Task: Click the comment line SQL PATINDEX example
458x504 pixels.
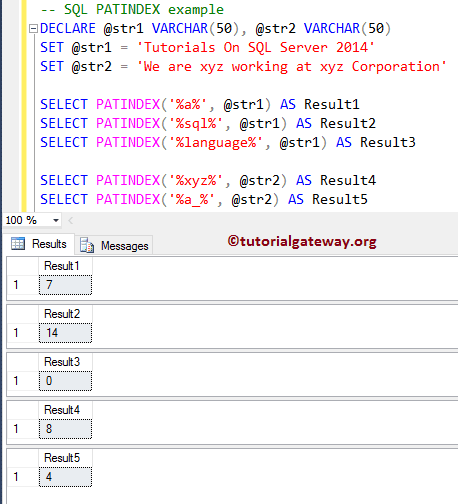Action: [132, 10]
